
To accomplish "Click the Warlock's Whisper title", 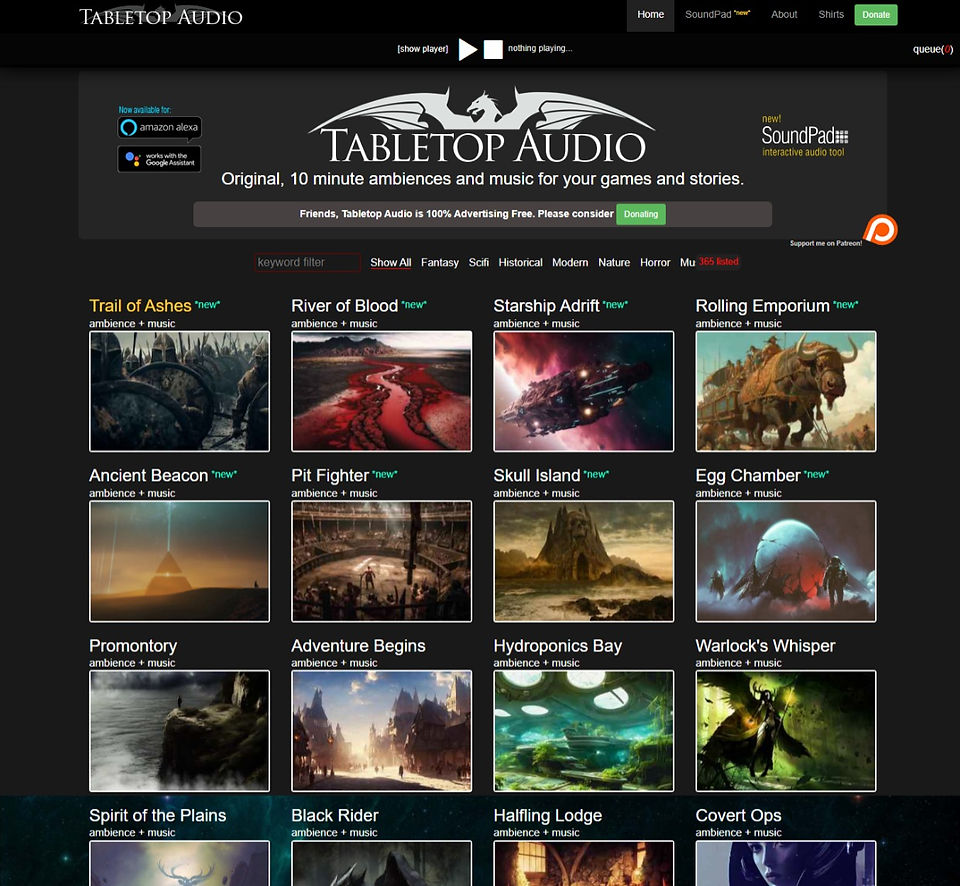I will [x=765, y=646].
